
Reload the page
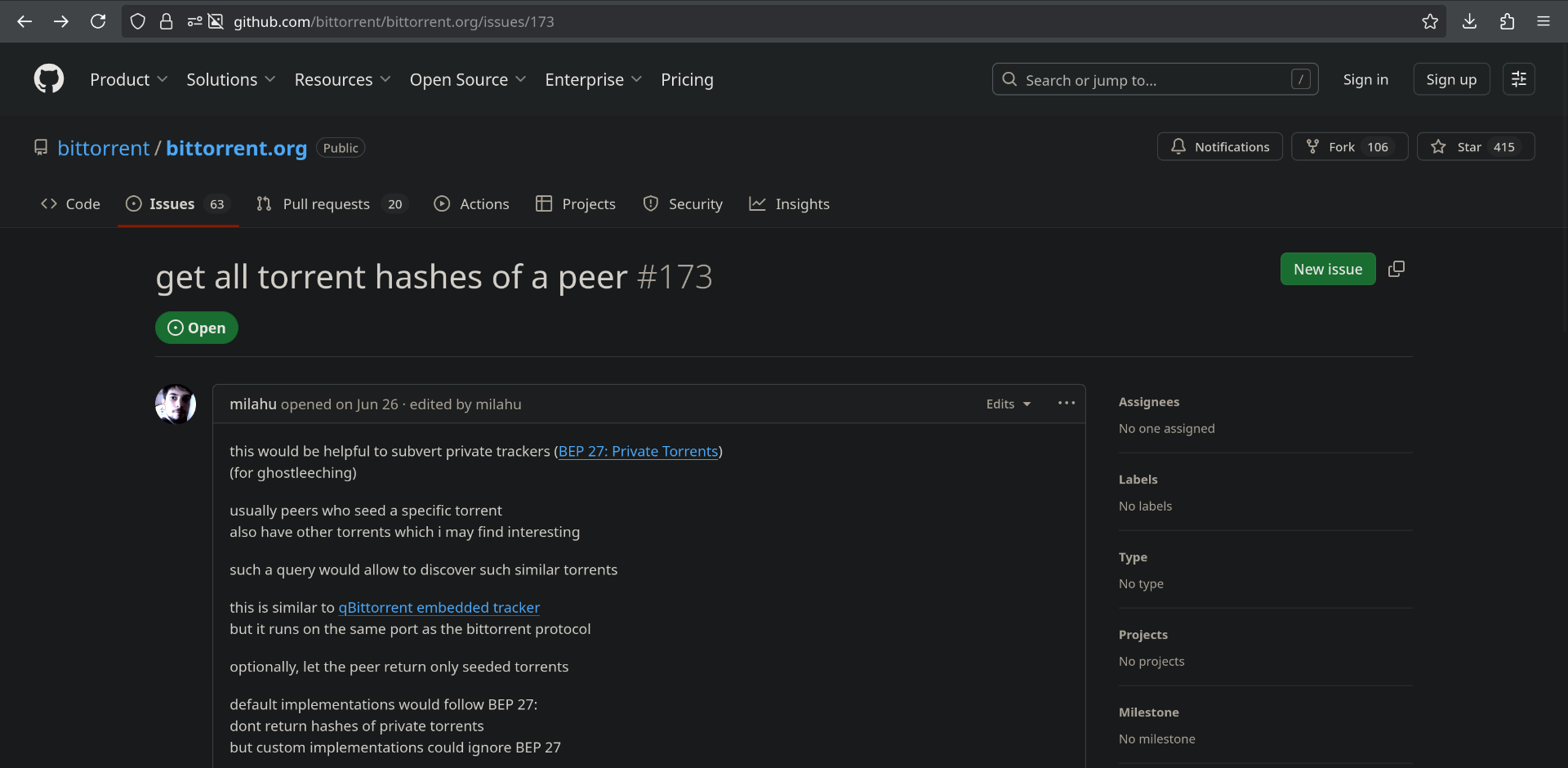98,21
